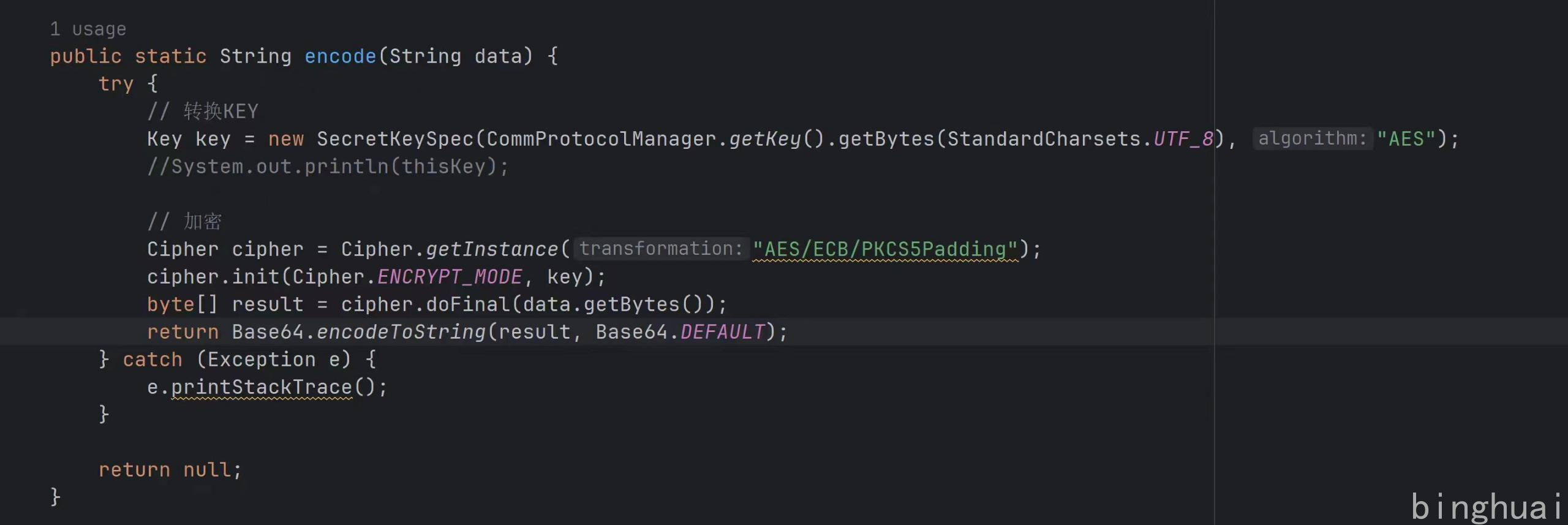The image size is (1568, 525).
Task: Click the encode method name
Action: tap(340, 56)
